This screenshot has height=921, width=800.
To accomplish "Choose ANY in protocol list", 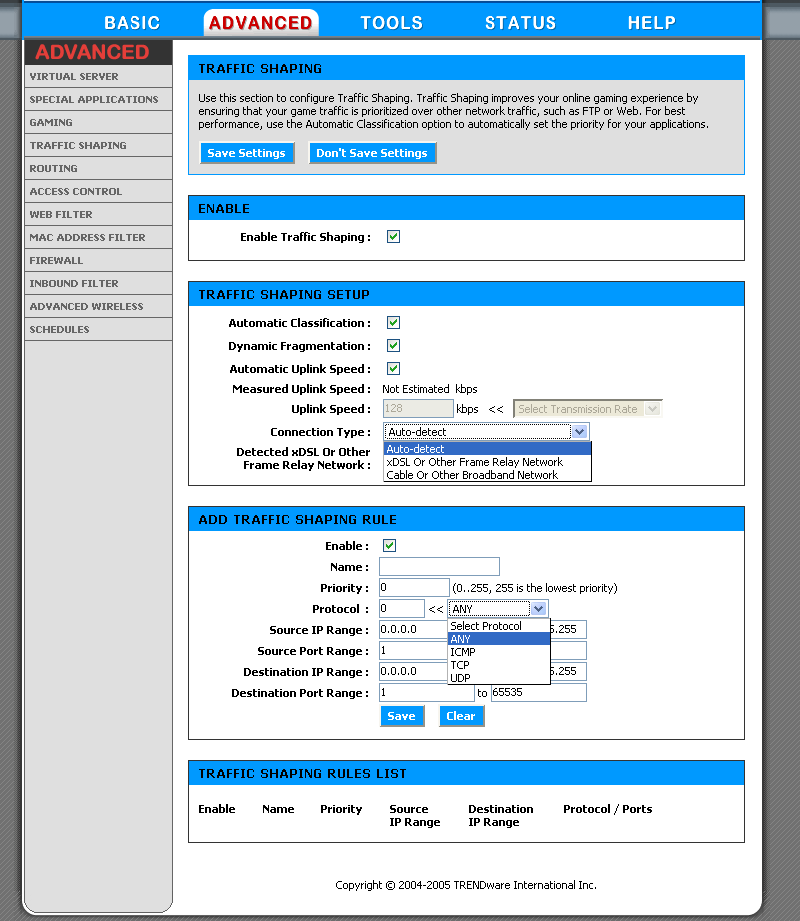I will pyautogui.click(x=499, y=639).
